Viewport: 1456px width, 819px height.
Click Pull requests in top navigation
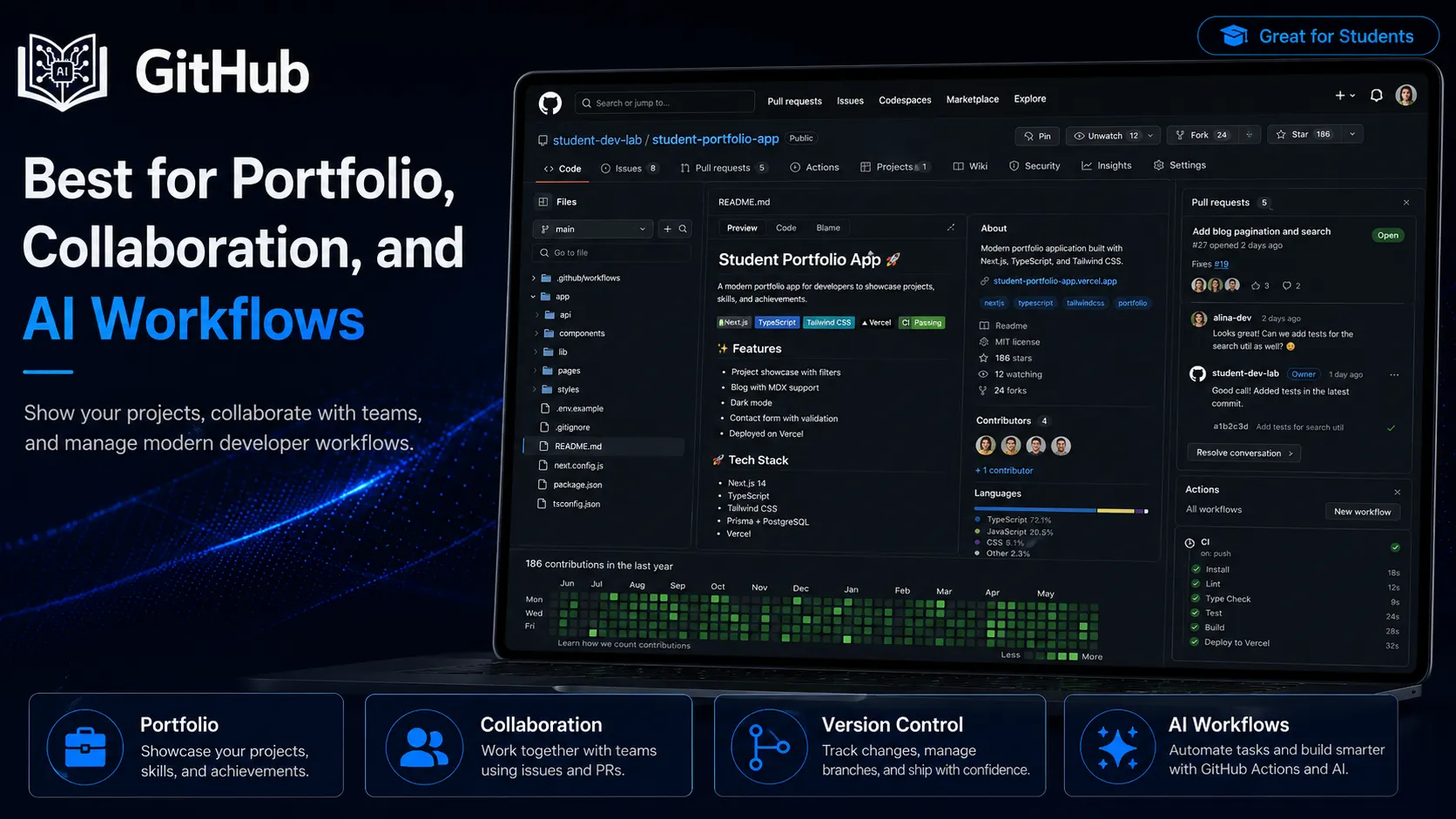pyautogui.click(x=794, y=102)
